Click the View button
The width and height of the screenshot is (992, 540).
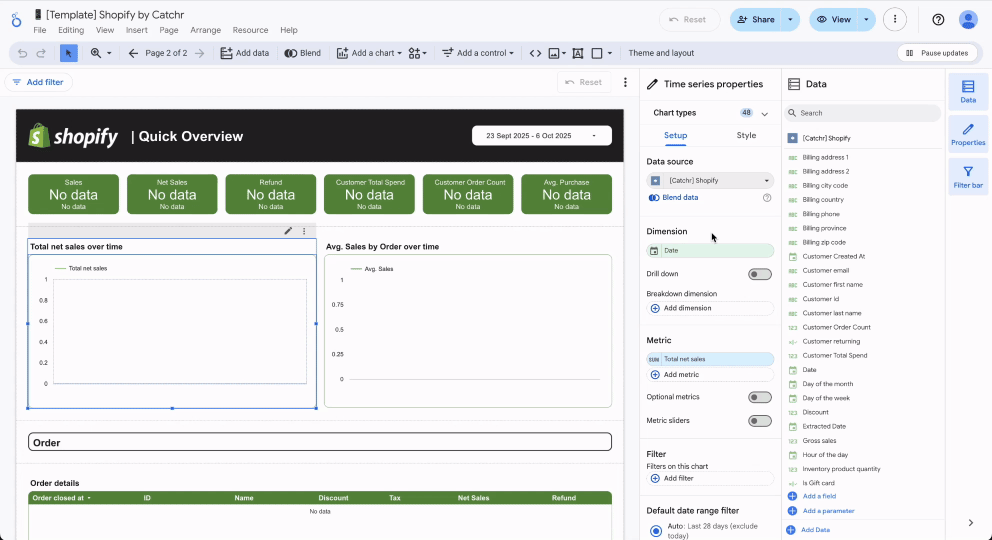[833, 20]
